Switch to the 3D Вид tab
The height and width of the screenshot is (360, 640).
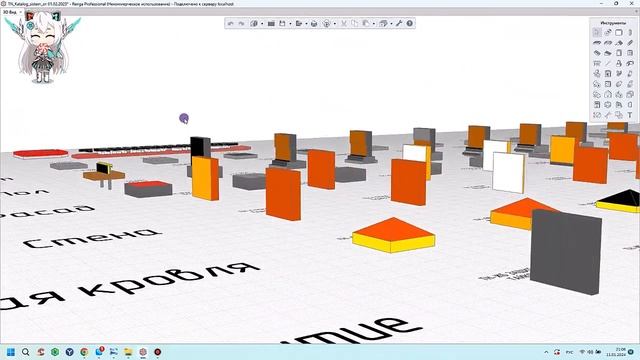(9, 12)
